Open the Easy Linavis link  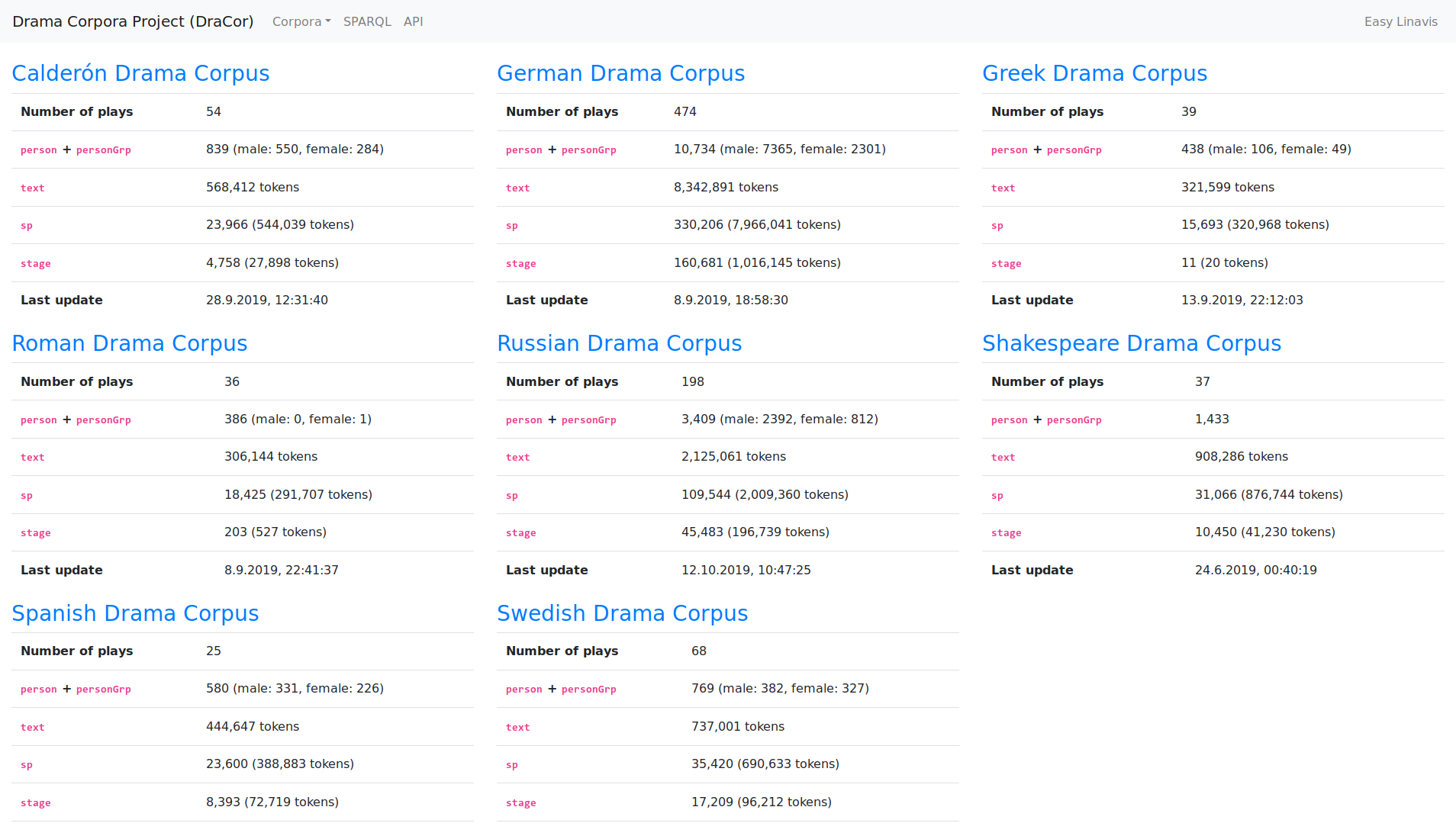click(1400, 21)
